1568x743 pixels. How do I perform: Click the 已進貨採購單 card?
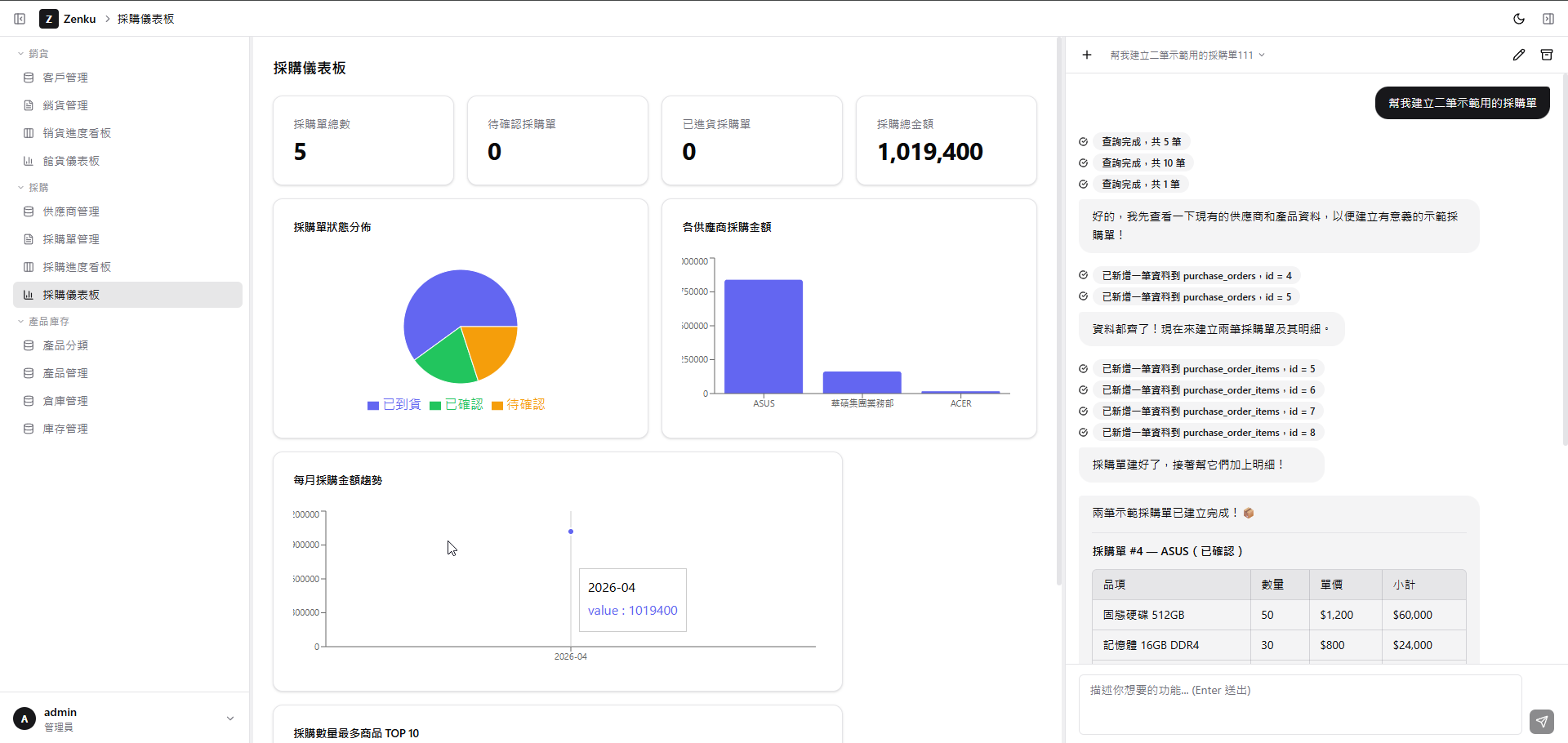(x=752, y=140)
